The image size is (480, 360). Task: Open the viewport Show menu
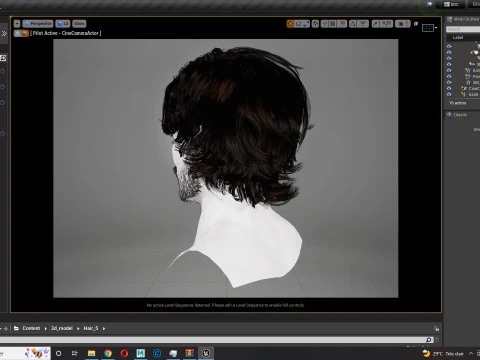(x=79, y=24)
